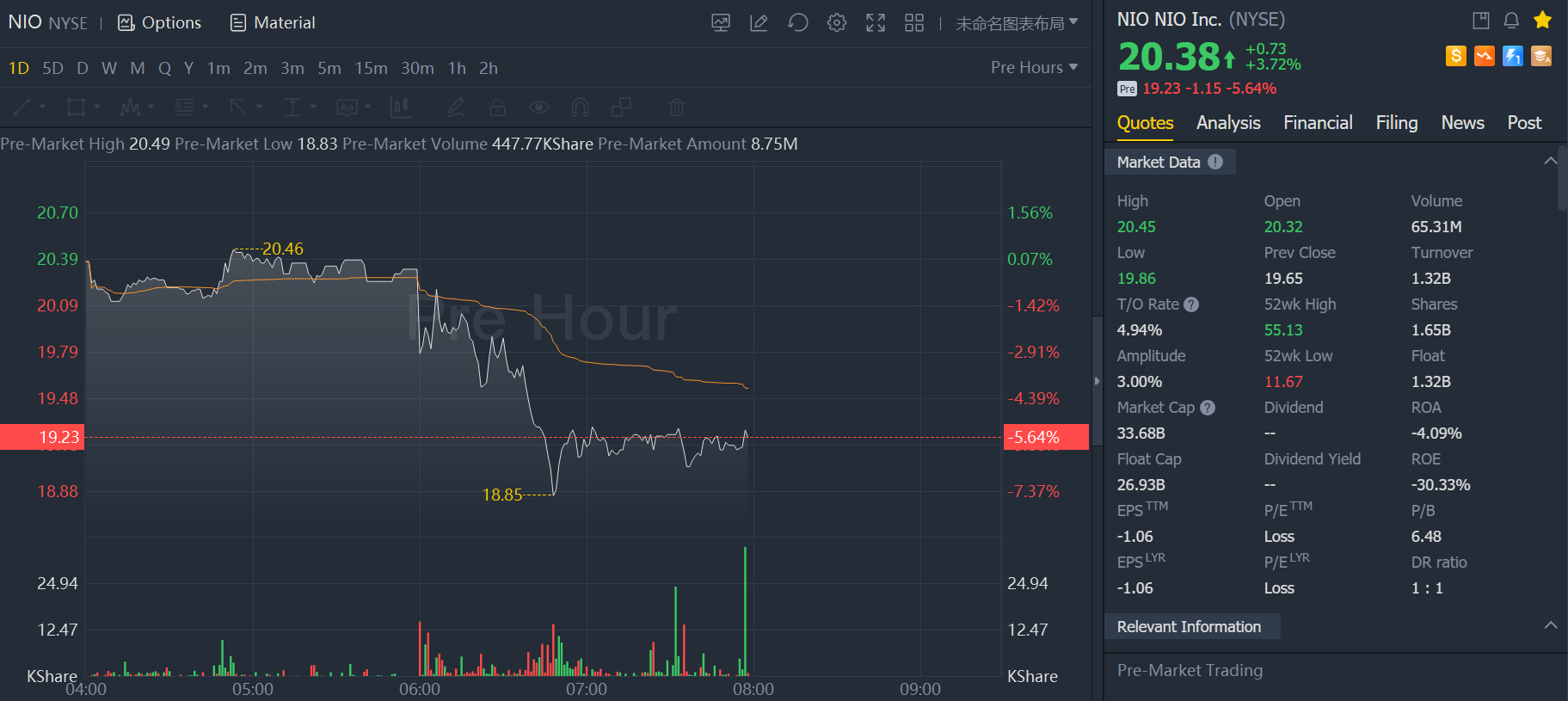Click the Market Data info icon
1568x701 pixels.
tap(1215, 162)
